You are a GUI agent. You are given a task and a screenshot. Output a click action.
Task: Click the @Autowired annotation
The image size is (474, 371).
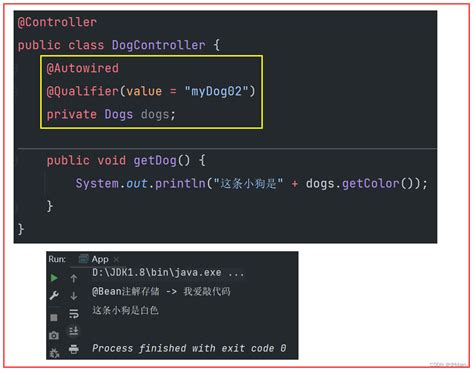coord(82,68)
